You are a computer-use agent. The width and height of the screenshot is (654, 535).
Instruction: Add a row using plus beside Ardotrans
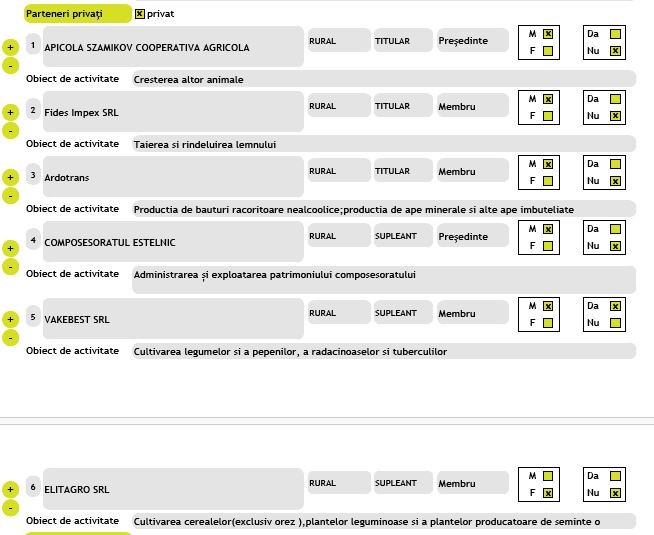click(10, 177)
